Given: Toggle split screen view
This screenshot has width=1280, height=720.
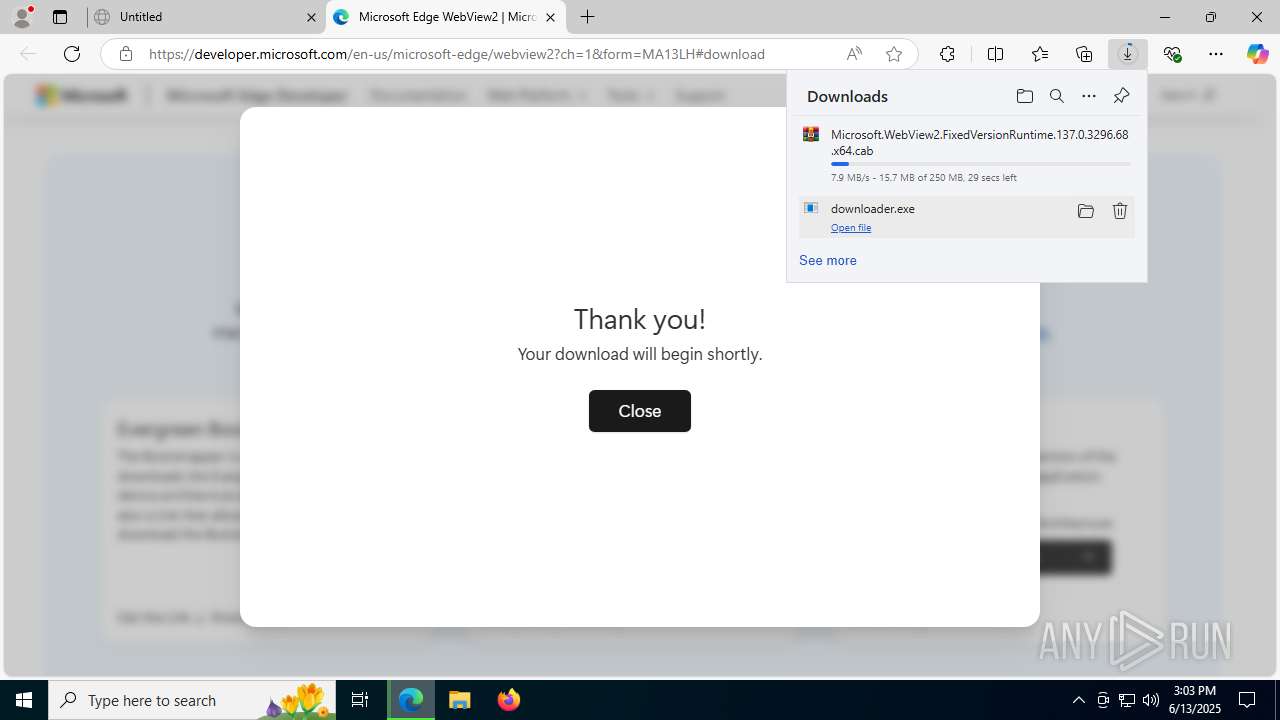Looking at the screenshot, I should (995, 54).
